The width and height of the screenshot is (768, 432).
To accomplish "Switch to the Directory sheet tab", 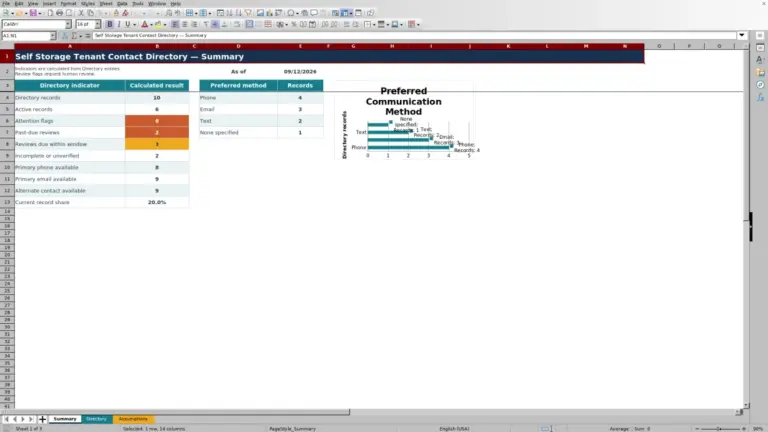I will [x=96, y=419].
